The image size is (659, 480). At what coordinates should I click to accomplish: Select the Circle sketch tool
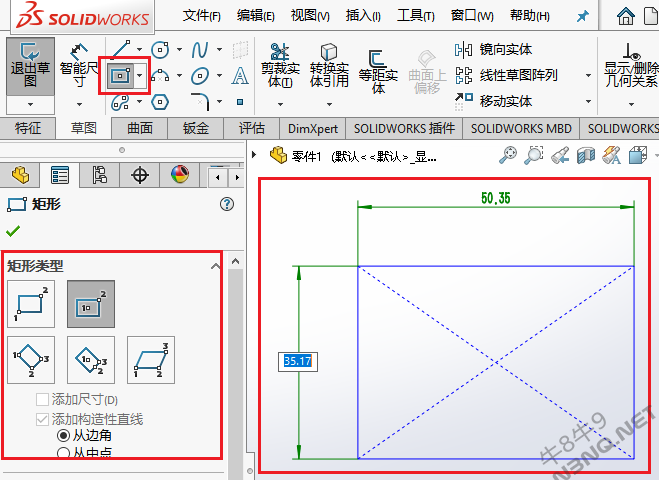click(160, 50)
